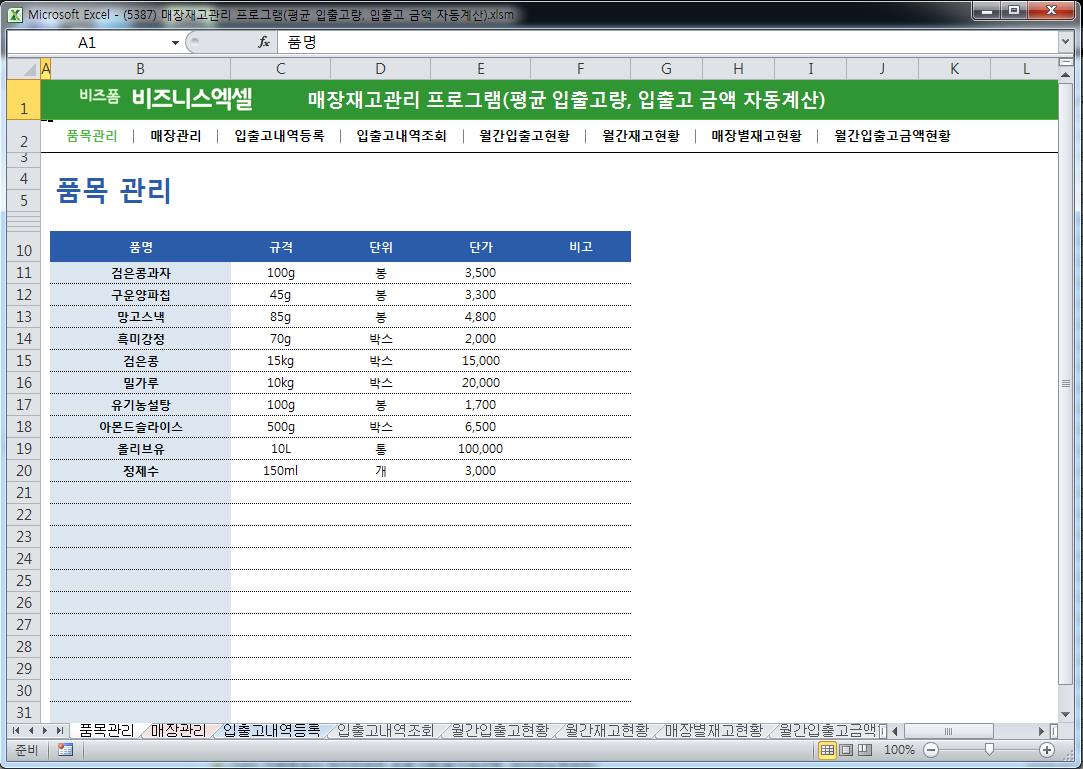Screen dimensions: 1083x769
Task: Select the 망고스낵 cell
Action: pyautogui.click(x=140, y=317)
